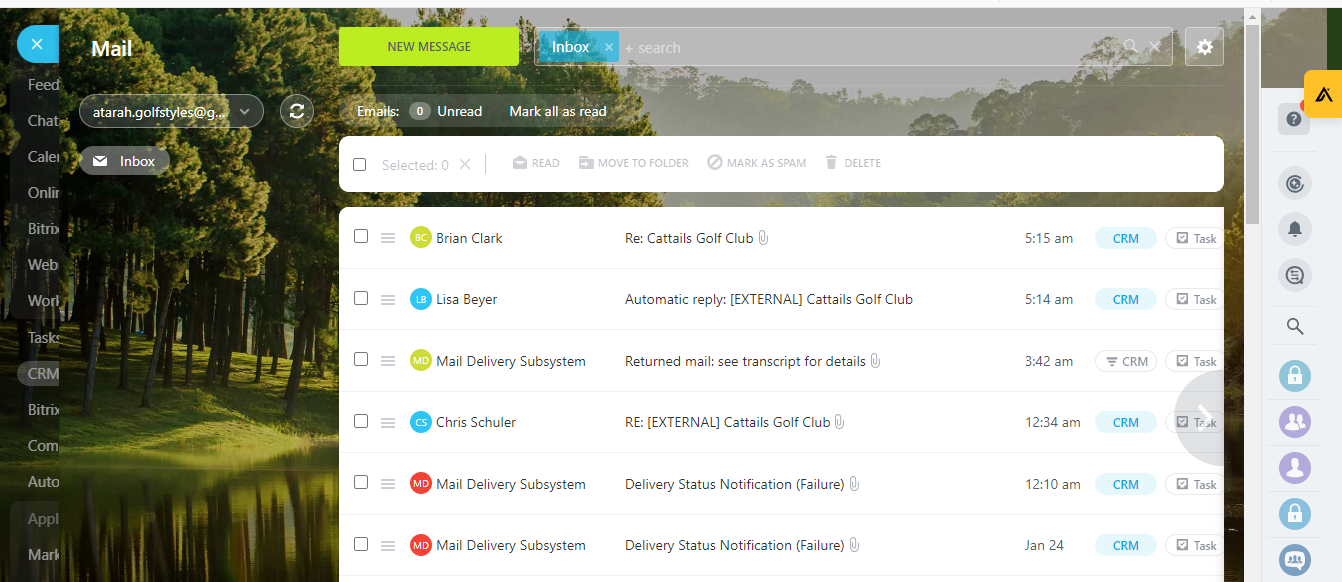Screen dimensions: 1342x582
Task: Select the Inbox folder
Action: click(125, 161)
